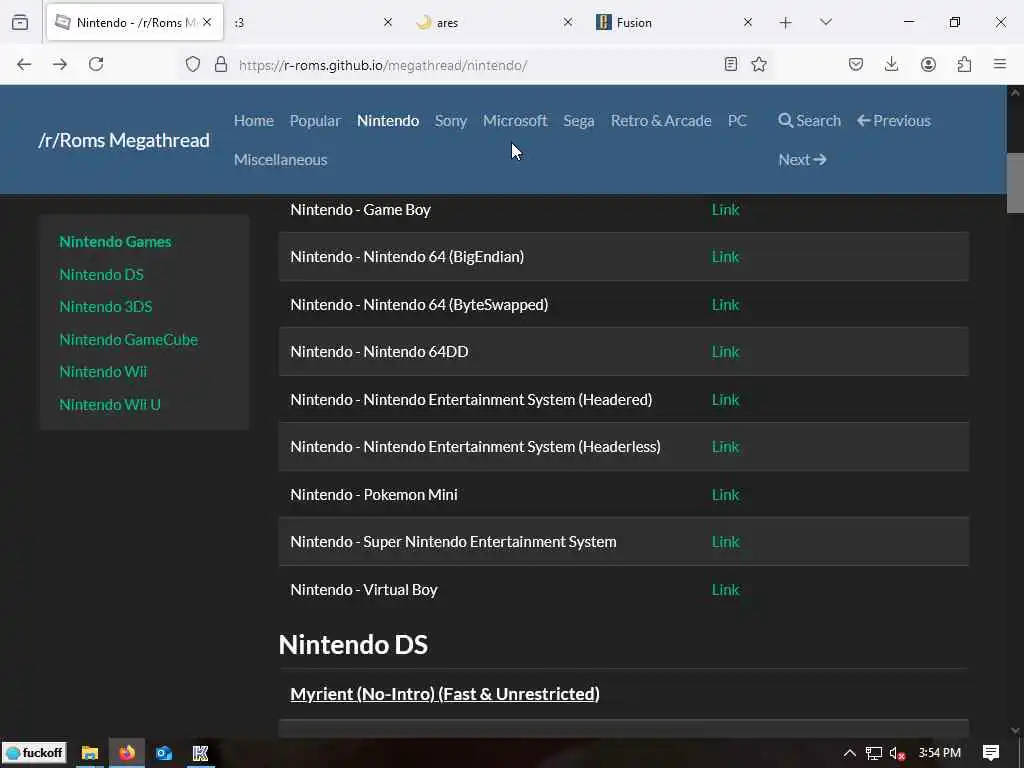
Task: Open the PC navigation item
Action: (737, 121)
